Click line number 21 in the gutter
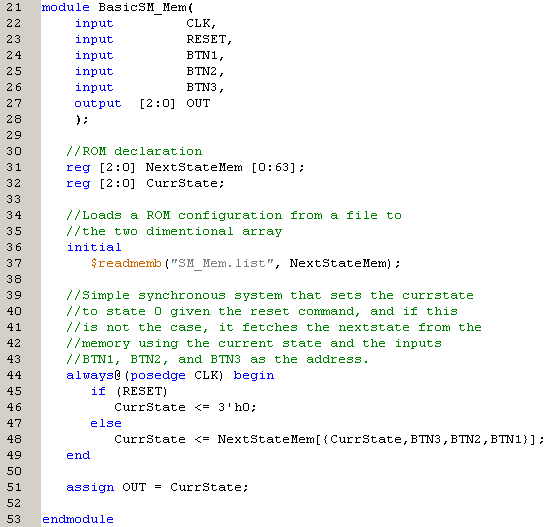 pyautogui.click(x=14, y=7)
